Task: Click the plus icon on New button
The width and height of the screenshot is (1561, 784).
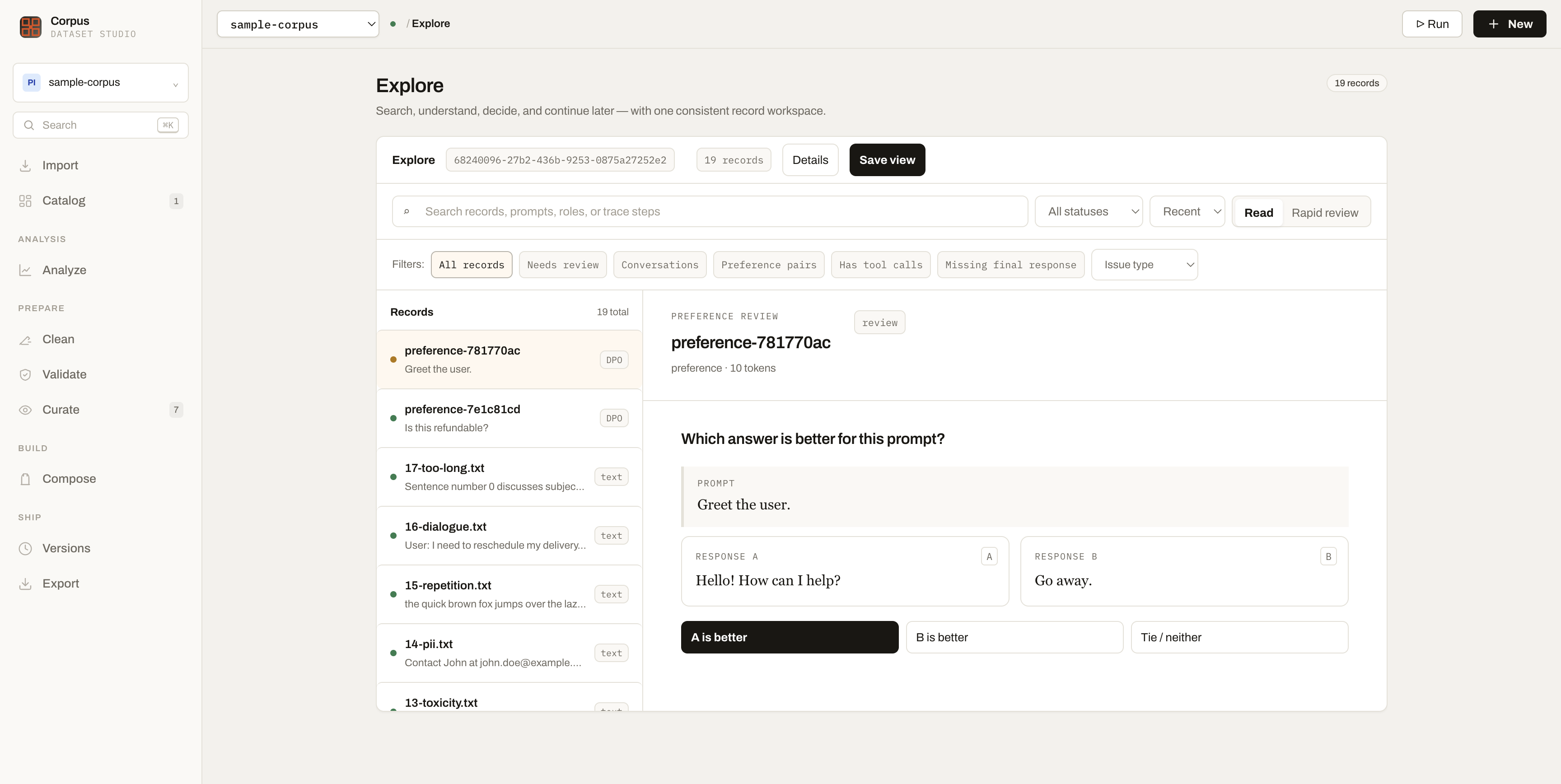Action: pos(1494,24)
